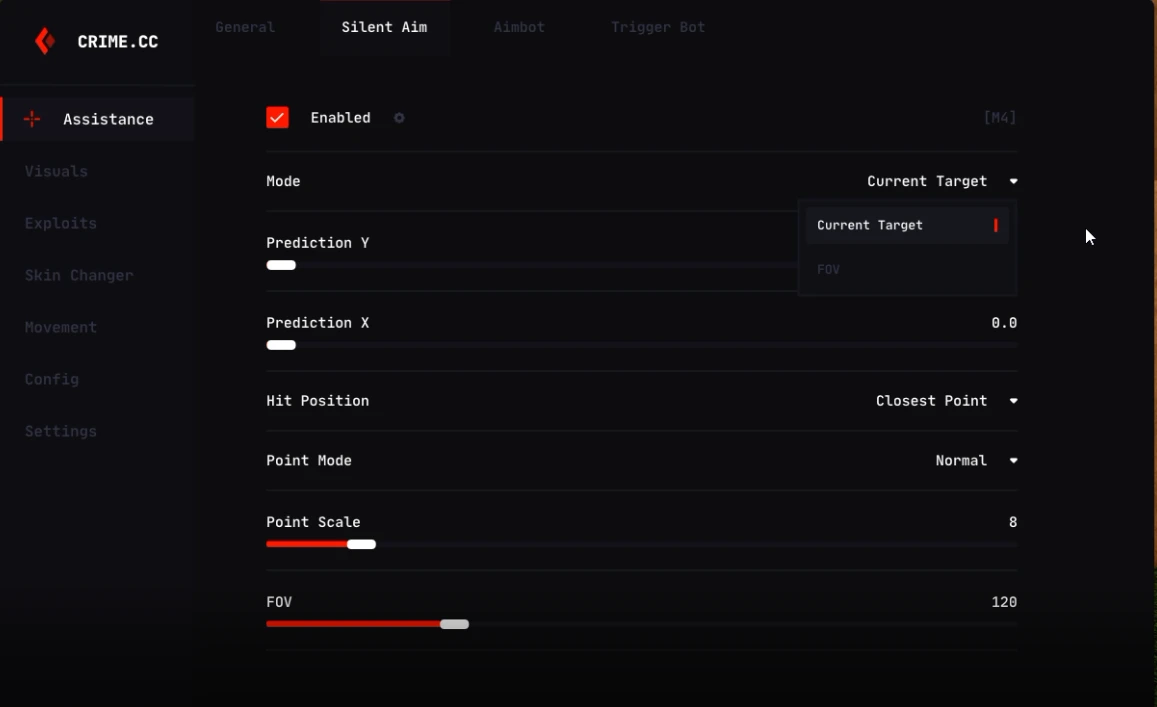Navigate to Exploits in the sidebar
The width and height of the screenshot is (1157, 707).
point(61,224)
